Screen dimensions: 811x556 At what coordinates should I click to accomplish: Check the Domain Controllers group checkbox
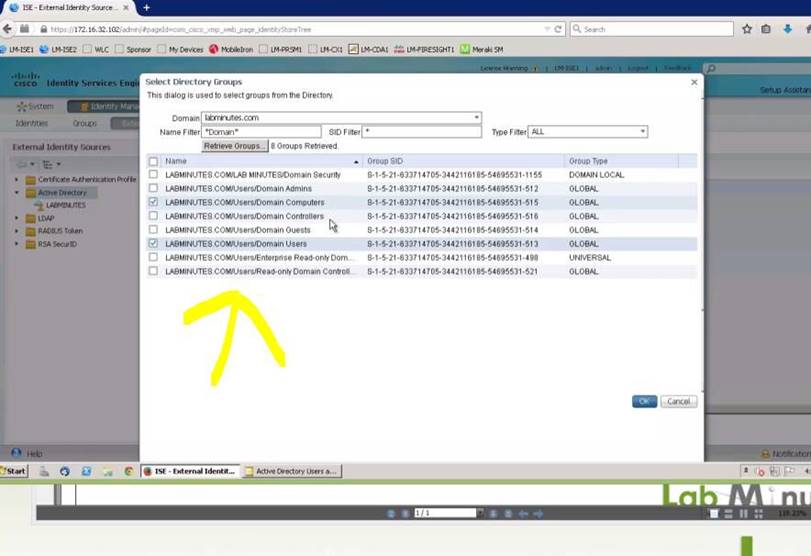(x=153, y=216)
